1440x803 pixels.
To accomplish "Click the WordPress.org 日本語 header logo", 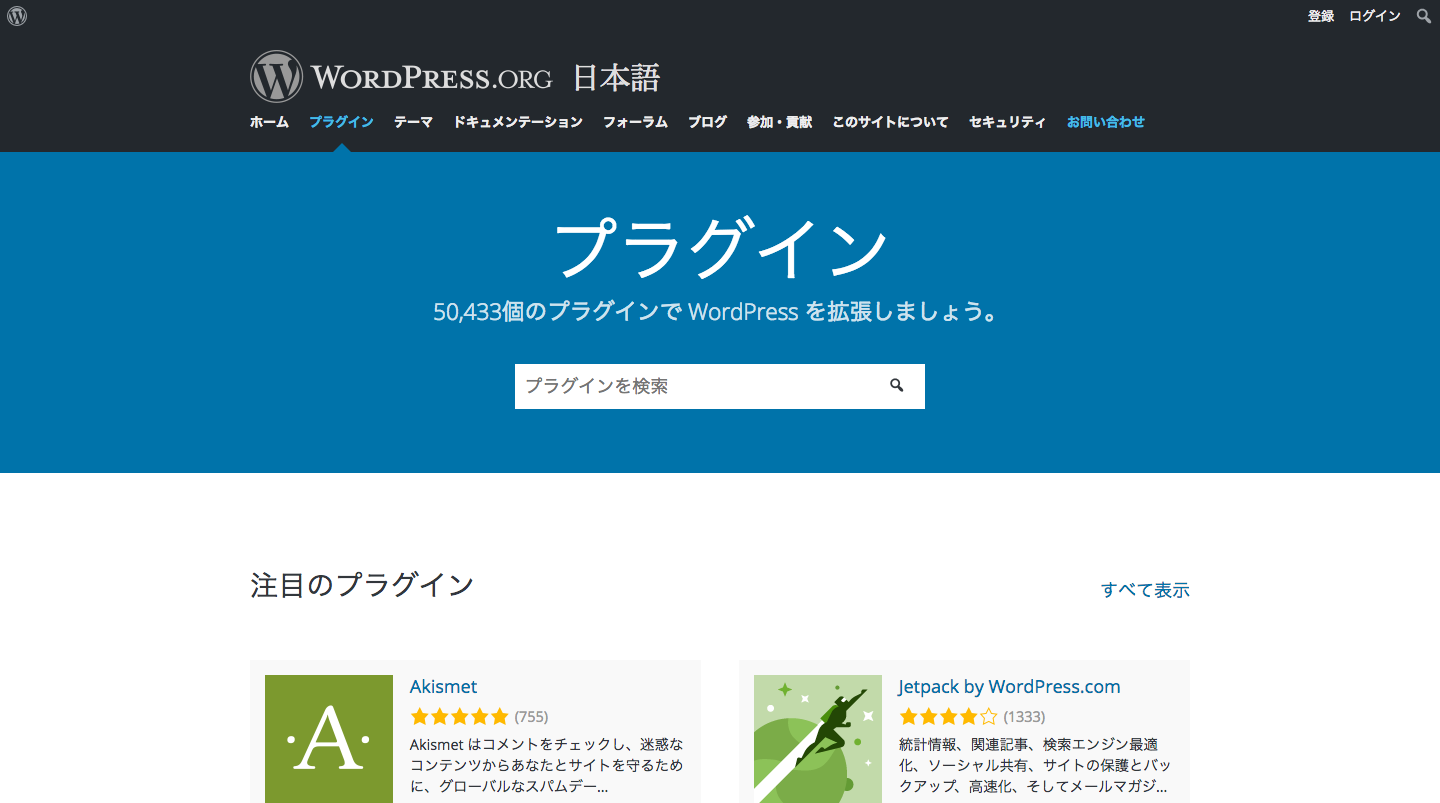I will tap(455, 77).
